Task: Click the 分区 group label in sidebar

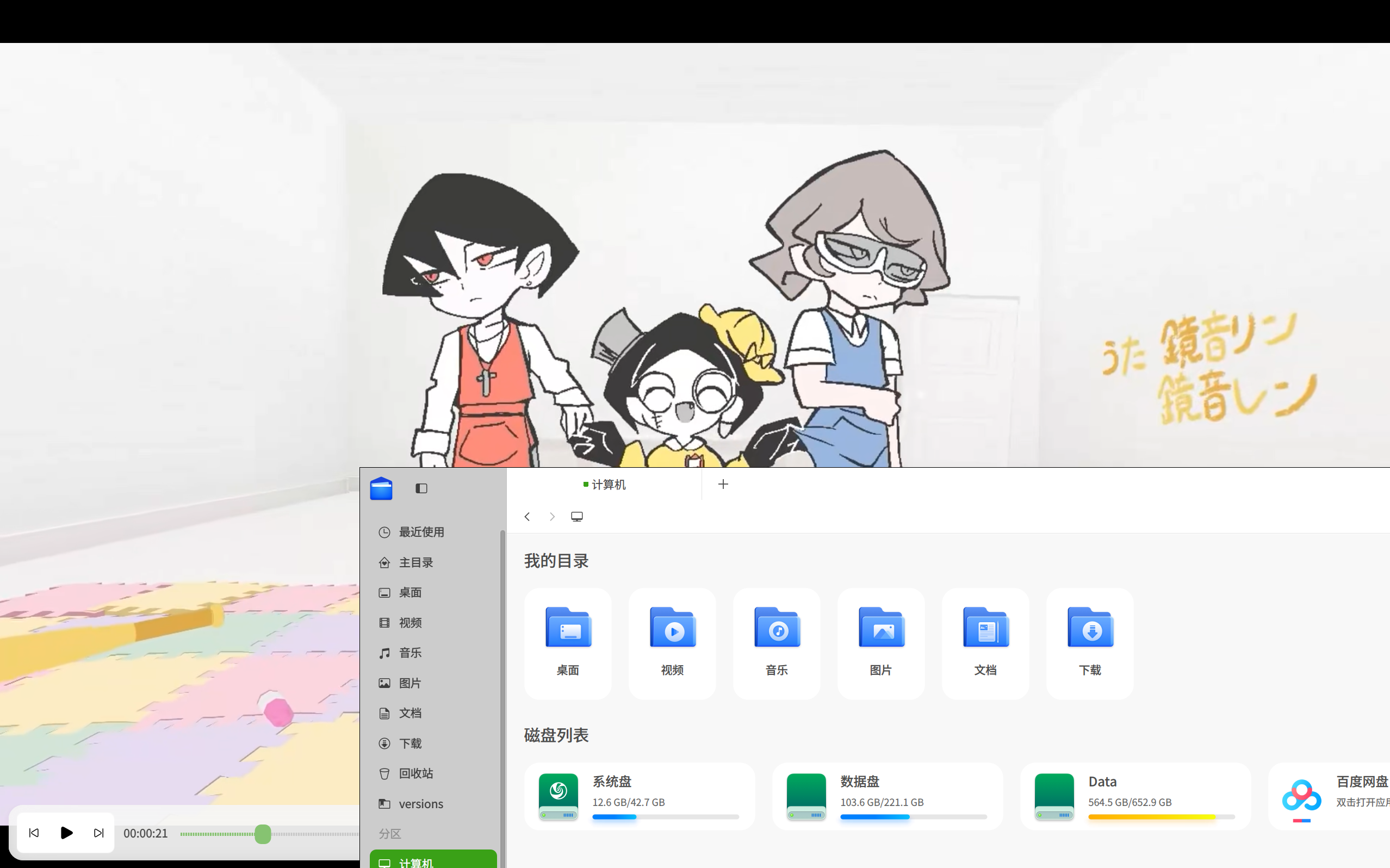Action: point(390,834)
